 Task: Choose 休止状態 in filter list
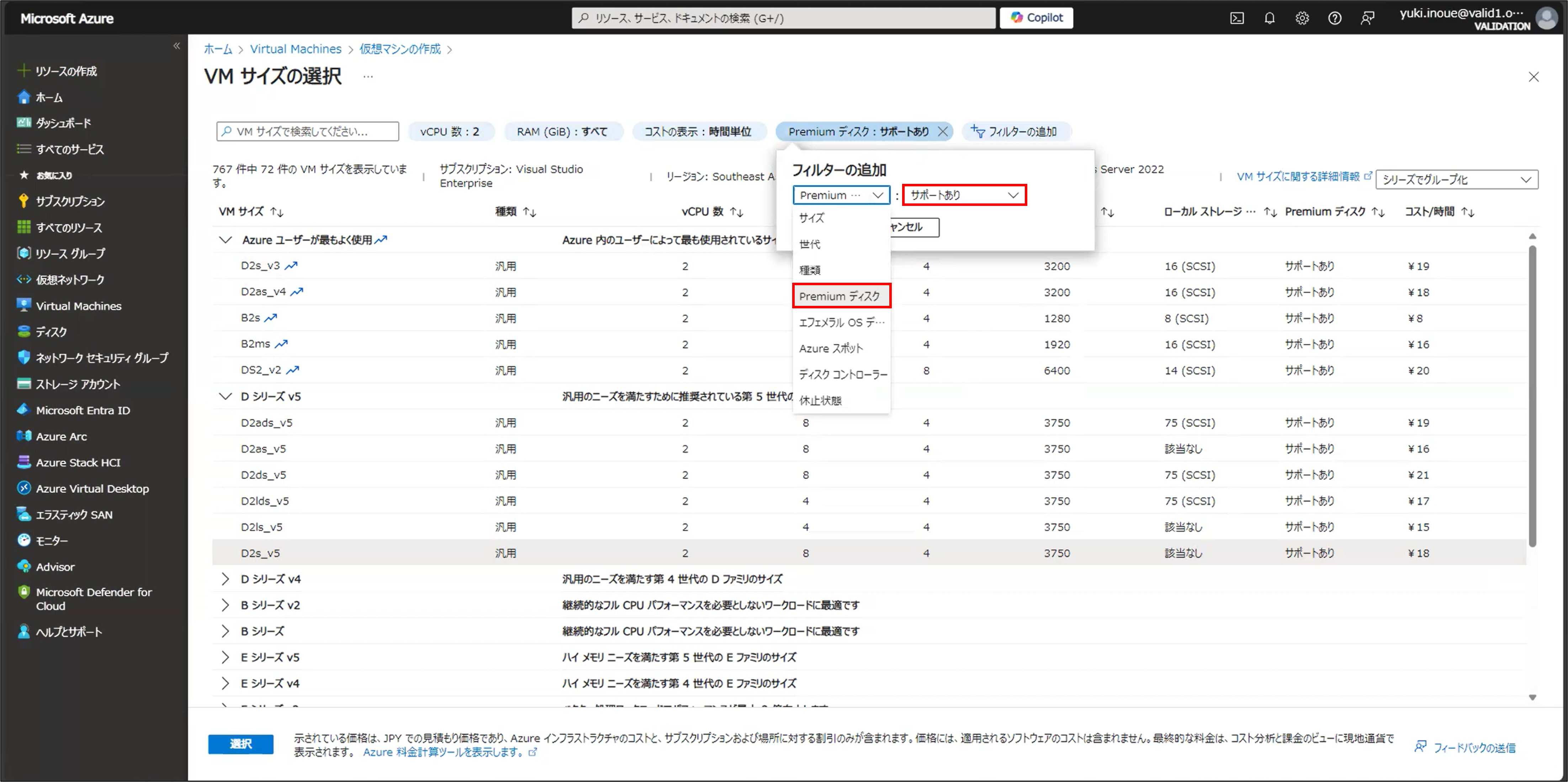point(842,400)
